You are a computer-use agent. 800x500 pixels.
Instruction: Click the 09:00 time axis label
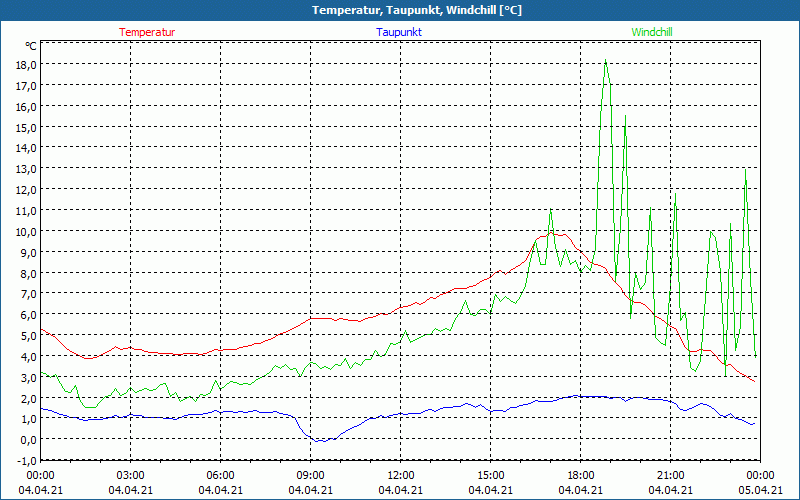311,476
